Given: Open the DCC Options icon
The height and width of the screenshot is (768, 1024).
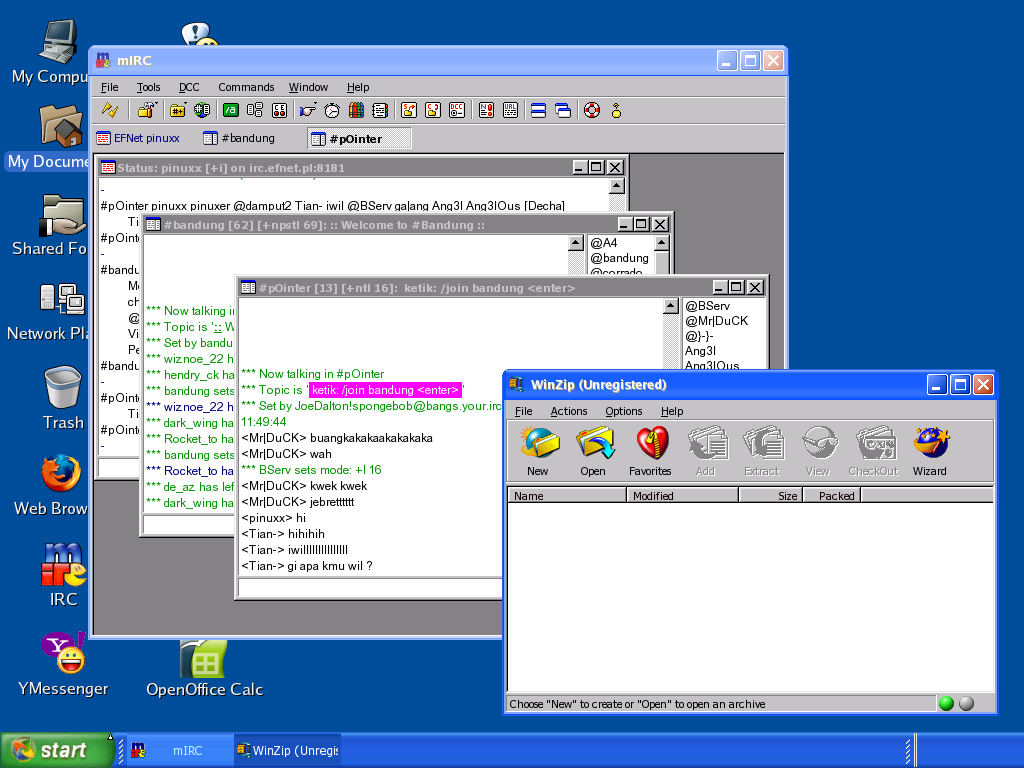Looking at the screenshot, I should (x=457, y=110).
